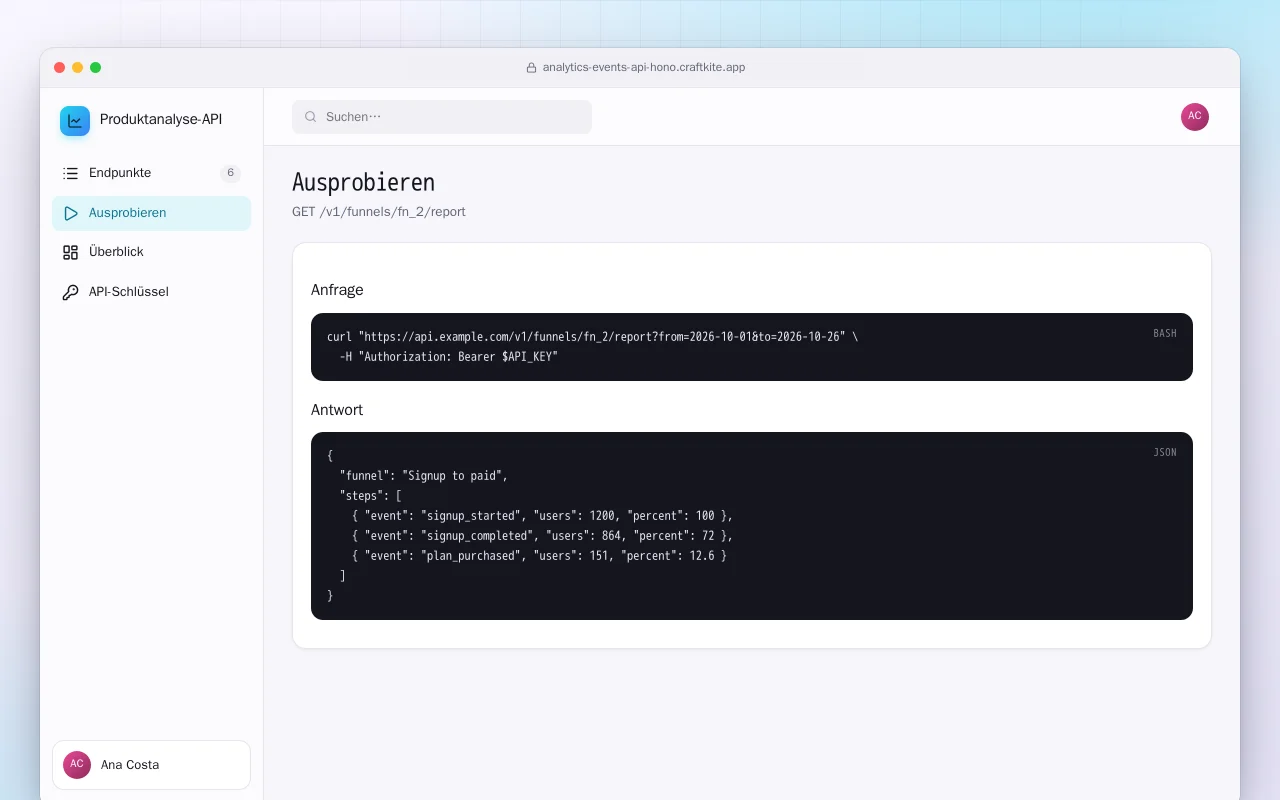Go to the Überblick section
1280x800 pixels.
click(151, 252)
